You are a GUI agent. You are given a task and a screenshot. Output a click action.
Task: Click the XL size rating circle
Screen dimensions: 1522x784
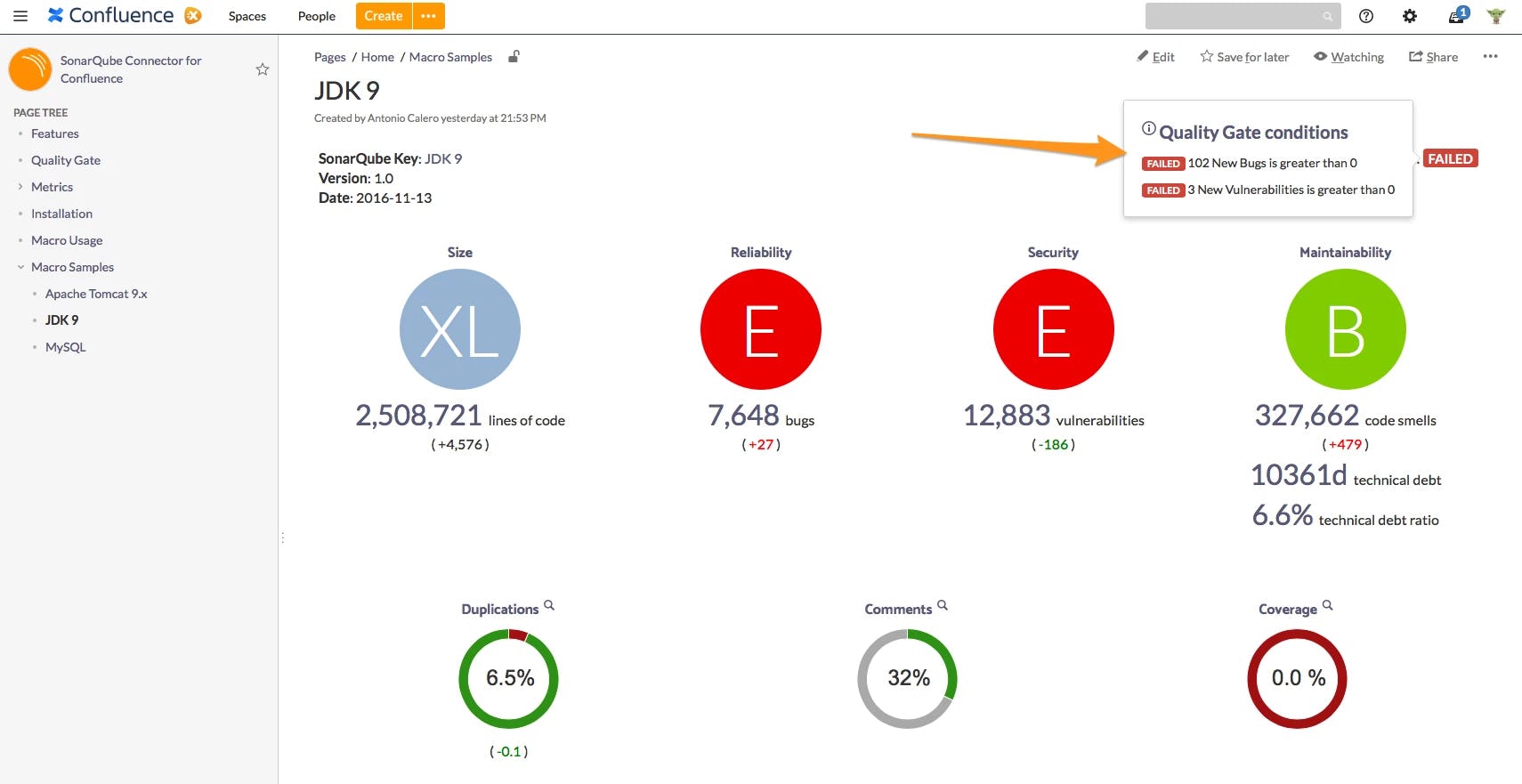(x=460, y=329)
